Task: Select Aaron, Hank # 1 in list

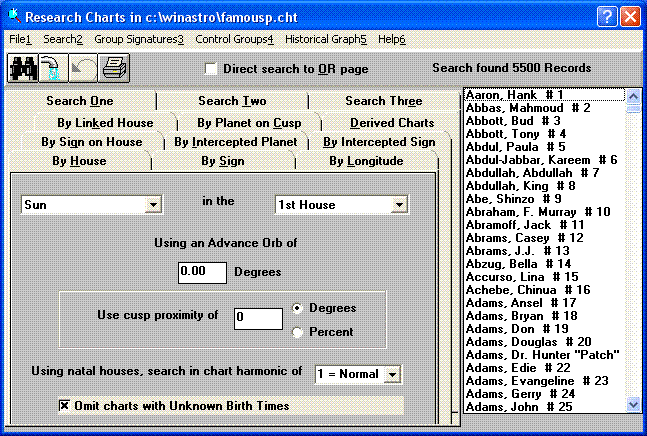Action: click(x=544, y=95)
